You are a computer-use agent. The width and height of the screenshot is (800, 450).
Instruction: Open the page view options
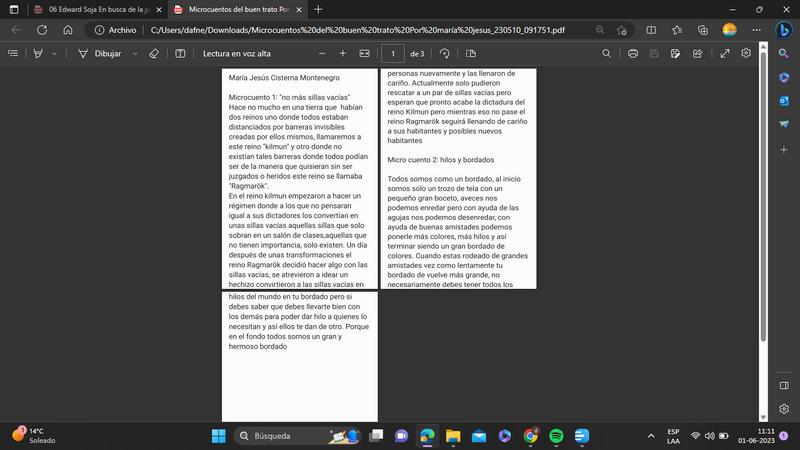pos(471,53)
